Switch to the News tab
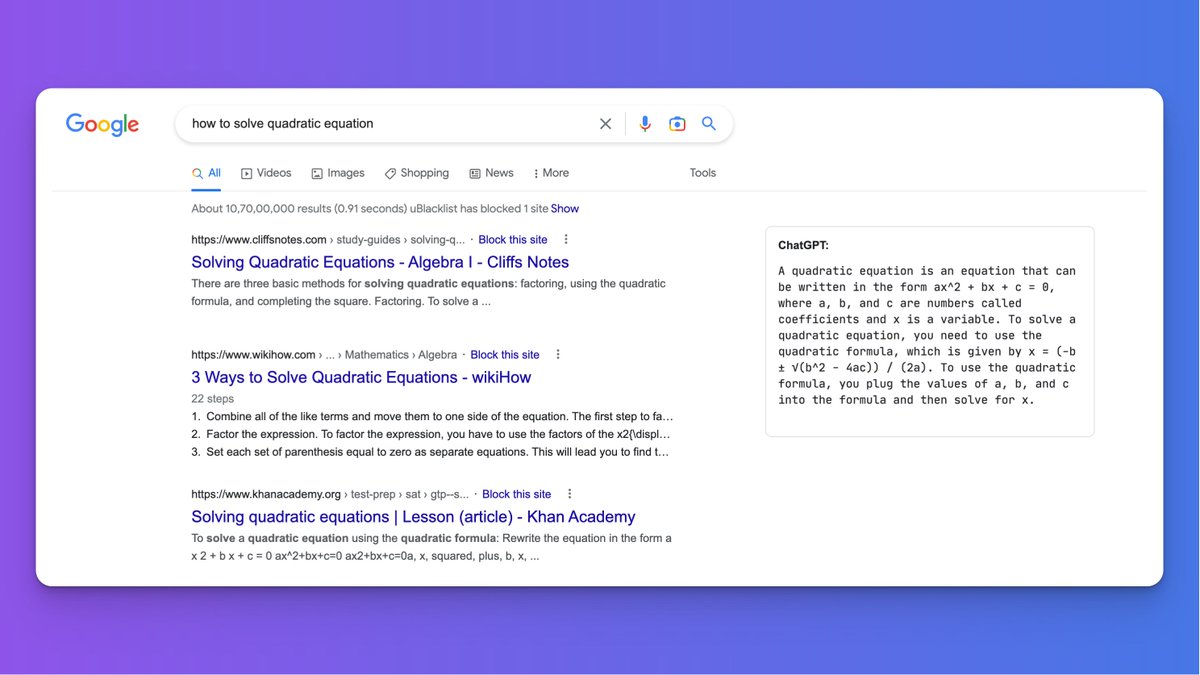 pos(491,173)
